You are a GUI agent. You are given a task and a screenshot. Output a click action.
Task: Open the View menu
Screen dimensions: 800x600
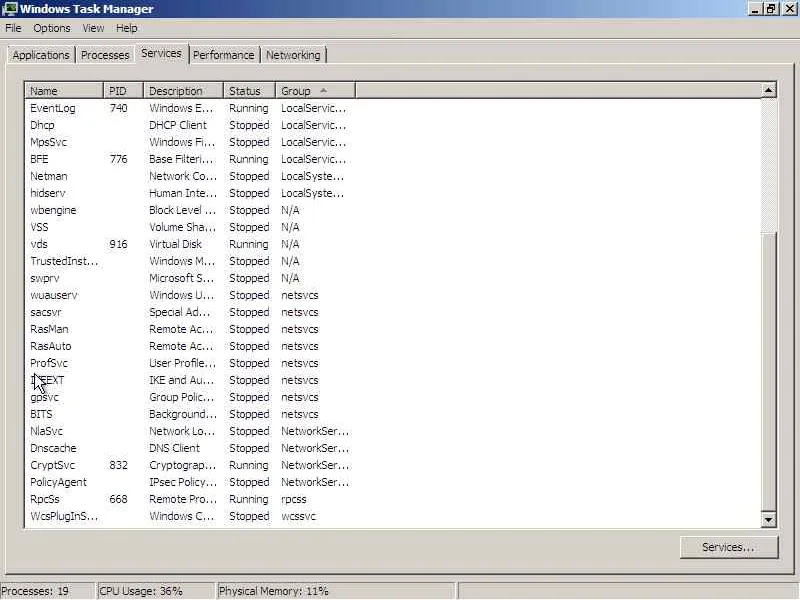click(x=93, y=28)
